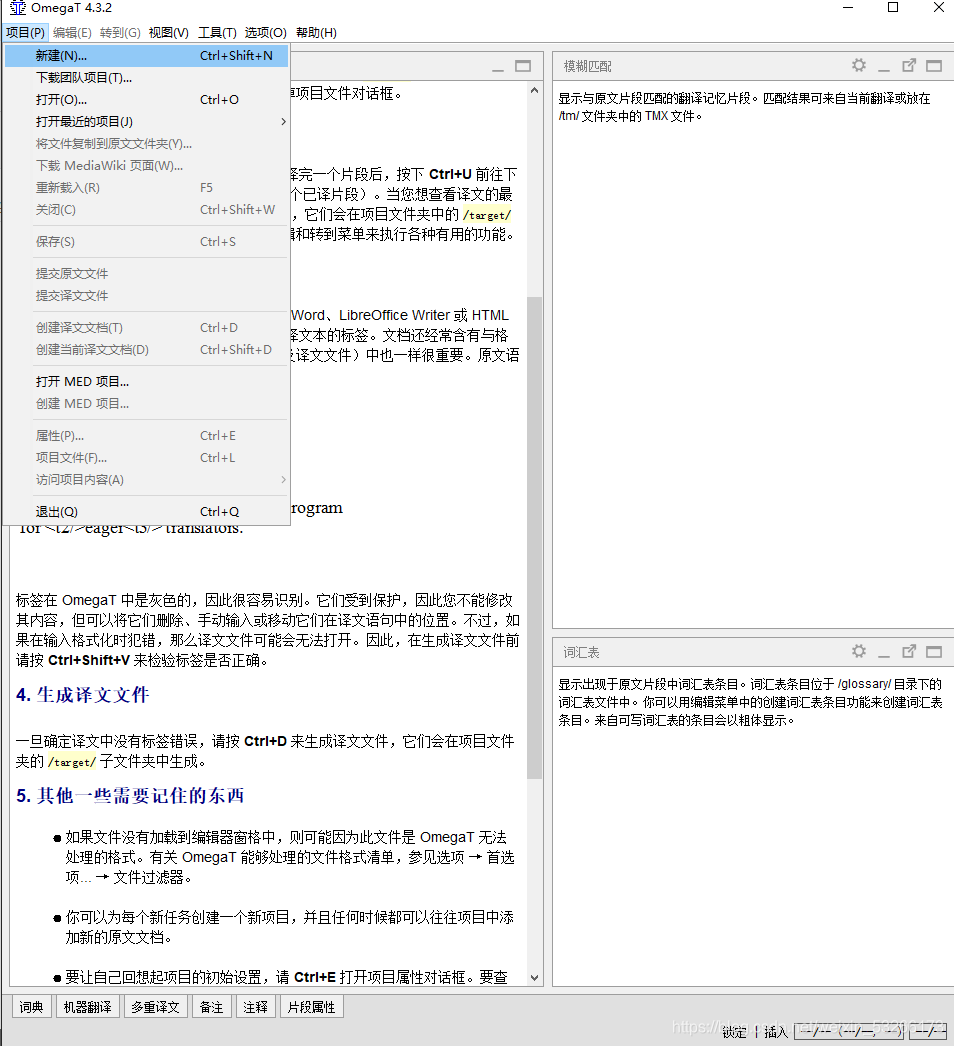The width and height of the screenshot is (954, 1046).
Task: Click 将文件复制到原文文件夹(Y)... entry
Action: point(147,144)
